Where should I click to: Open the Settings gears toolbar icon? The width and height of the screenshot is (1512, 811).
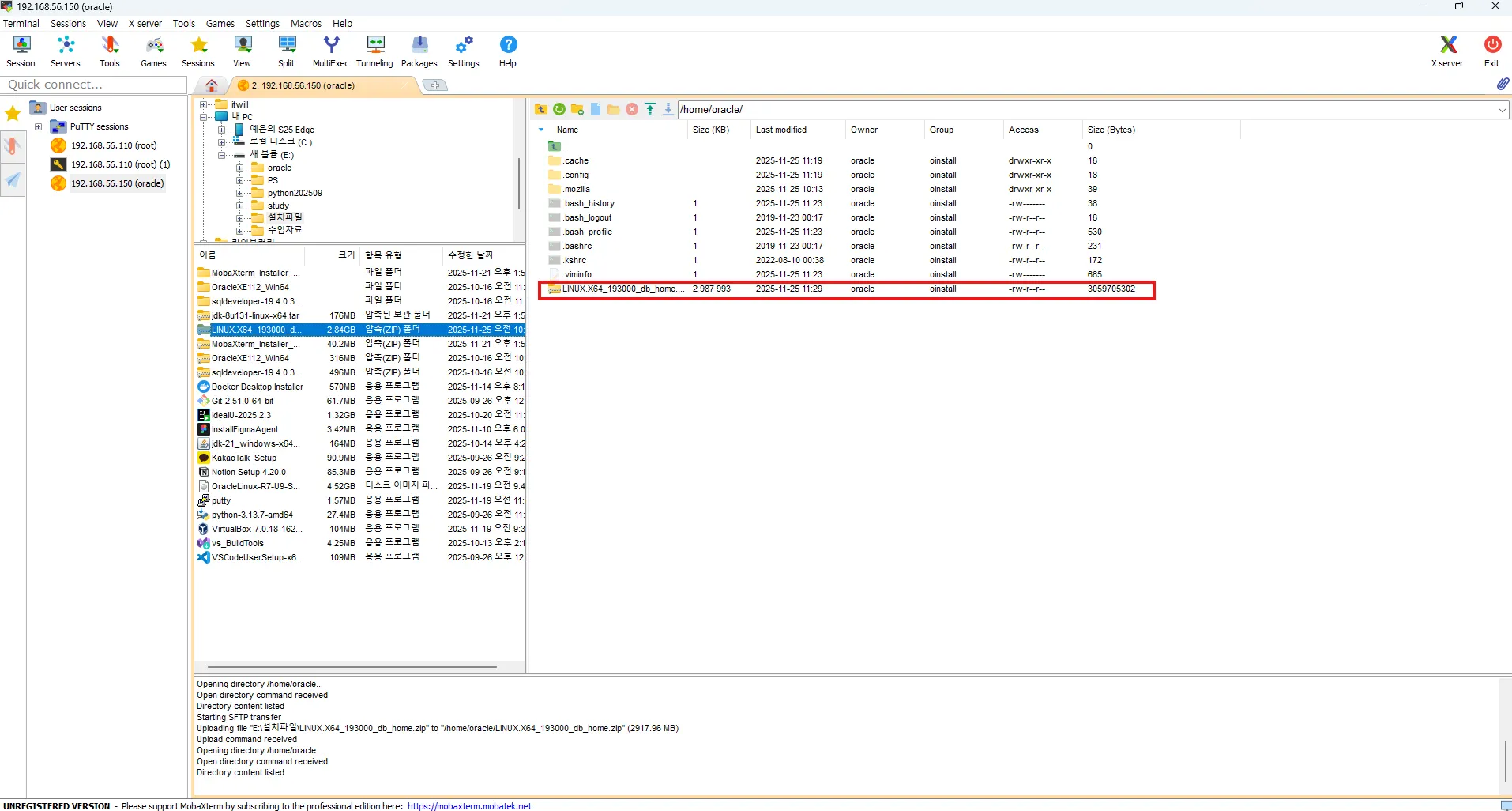pos(464,51)
